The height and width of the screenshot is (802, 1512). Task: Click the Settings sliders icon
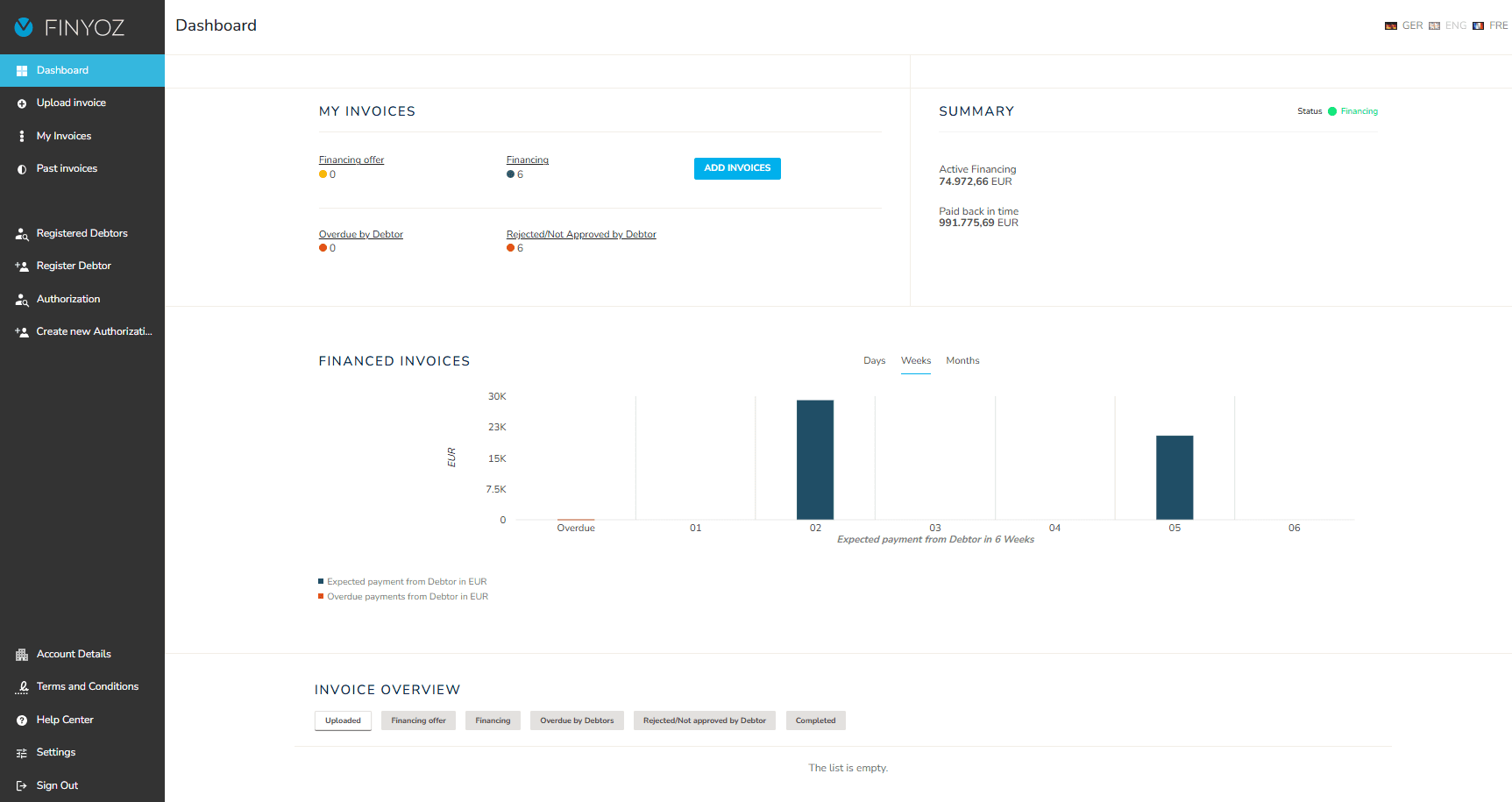[x=22, y=753]
